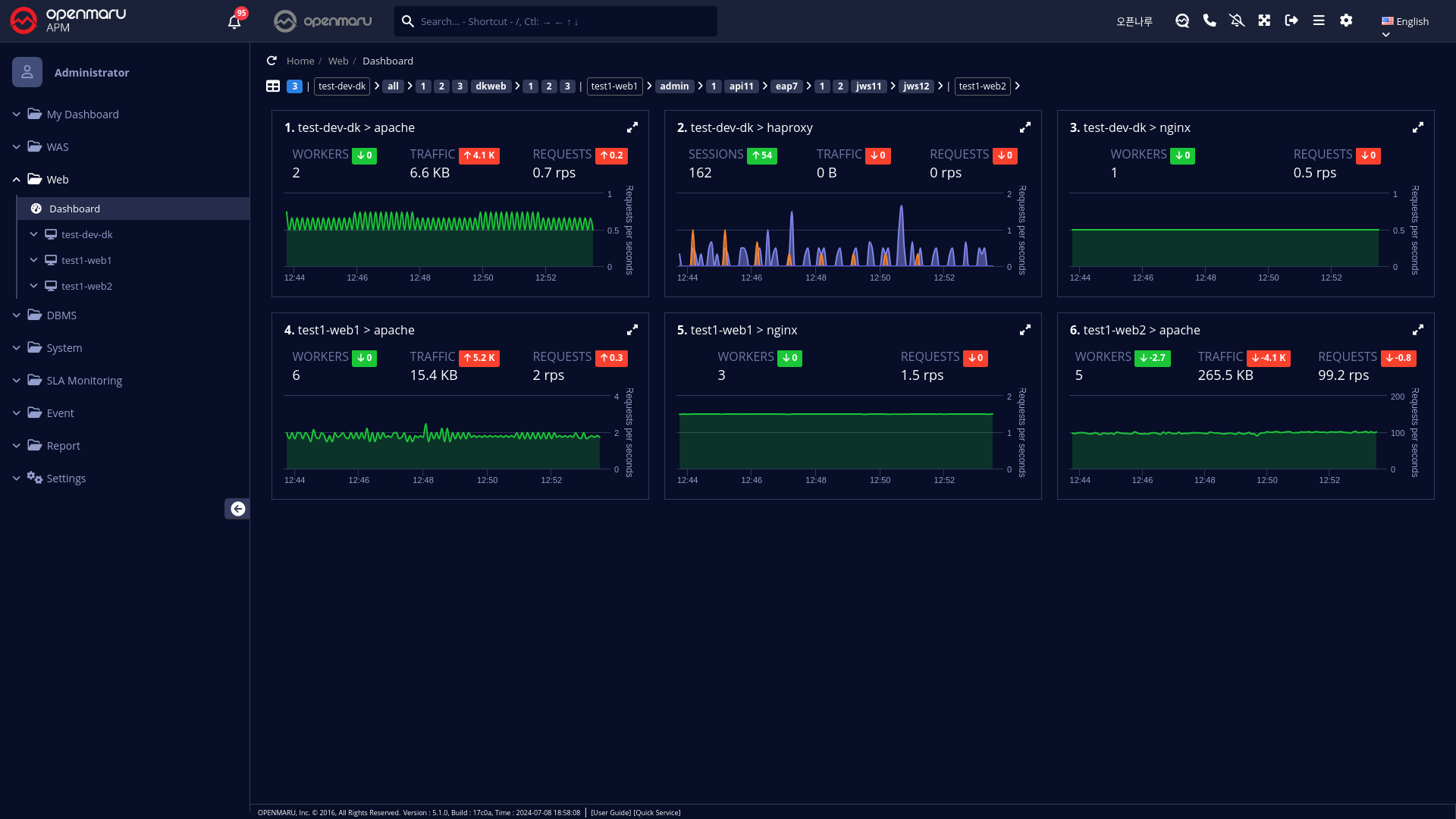
Task: Open the notification bell with 95 alerts
Action: [x=234, y=22]
